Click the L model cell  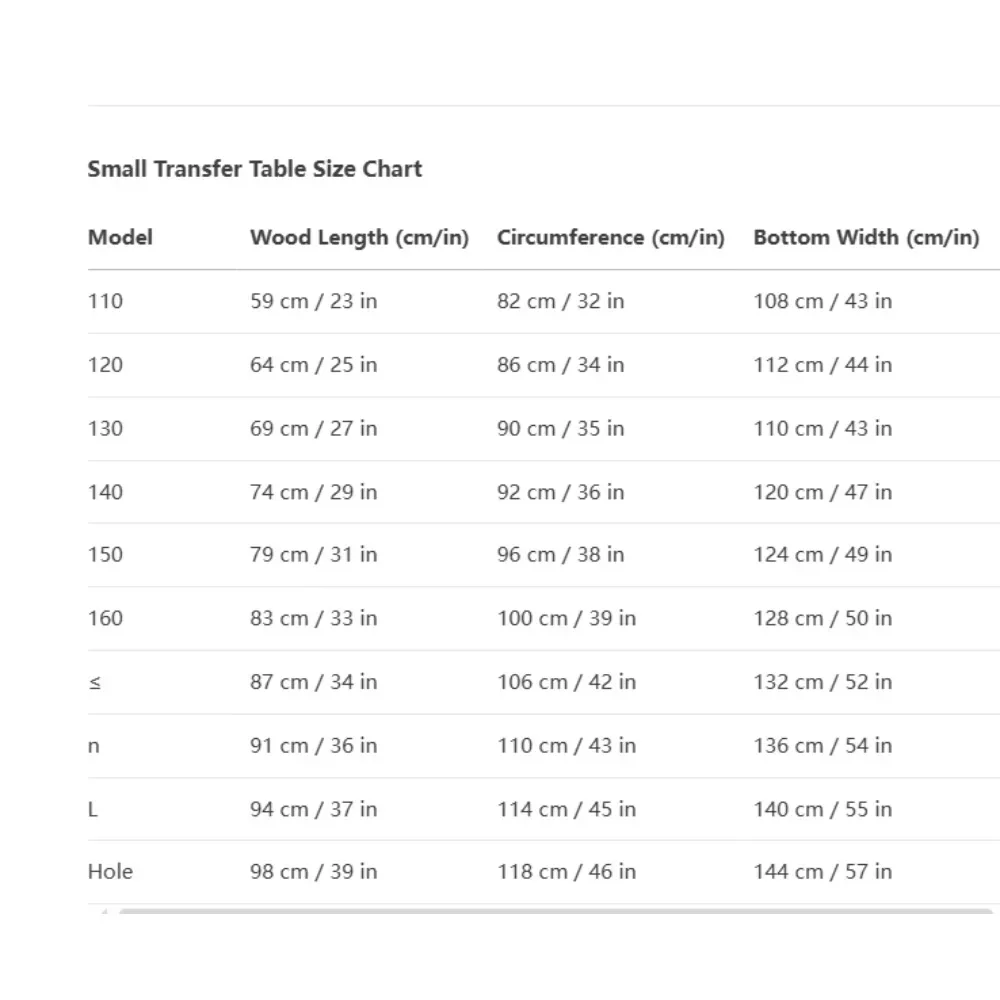pos(93,809)
